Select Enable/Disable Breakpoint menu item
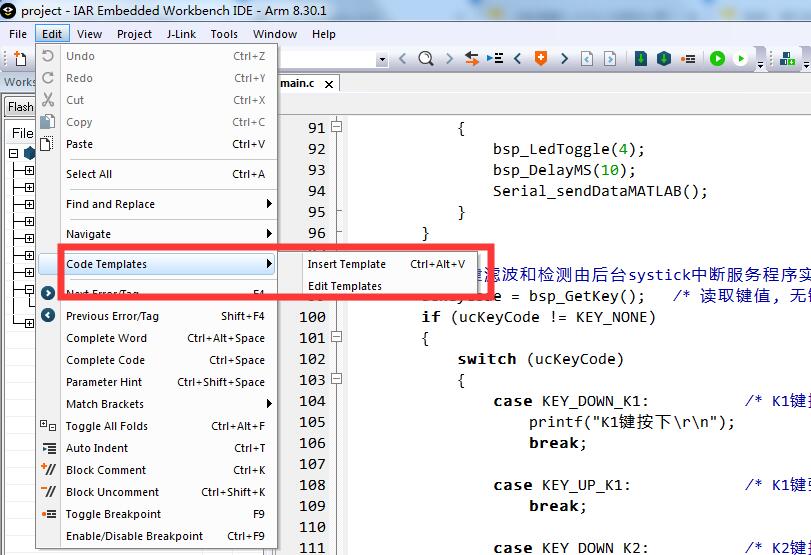The image size is (811, 555). (157, 536)
